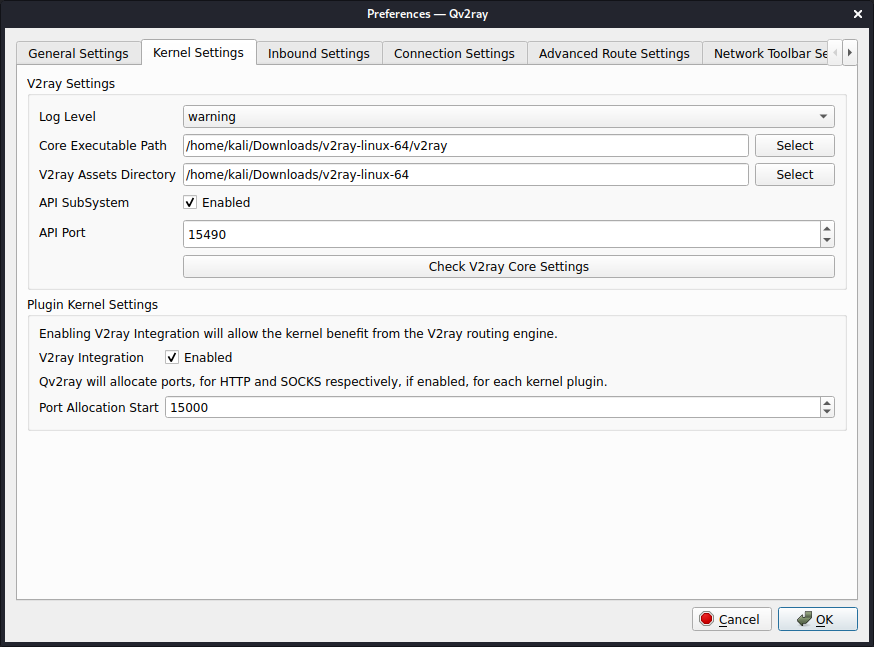Click the Log Level dropdown arrow
The width and height of the screenshot is (874, 647).
822,116
